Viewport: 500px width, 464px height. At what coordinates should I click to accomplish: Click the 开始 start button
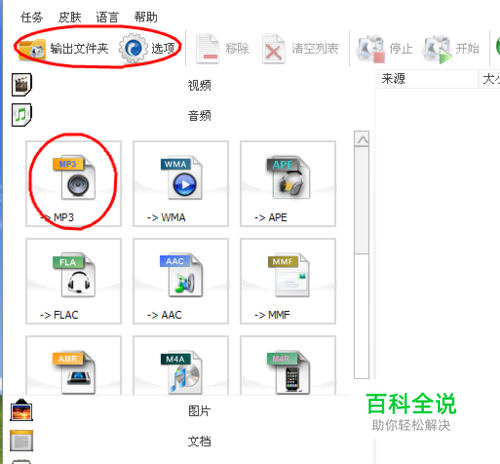[451, 49]
